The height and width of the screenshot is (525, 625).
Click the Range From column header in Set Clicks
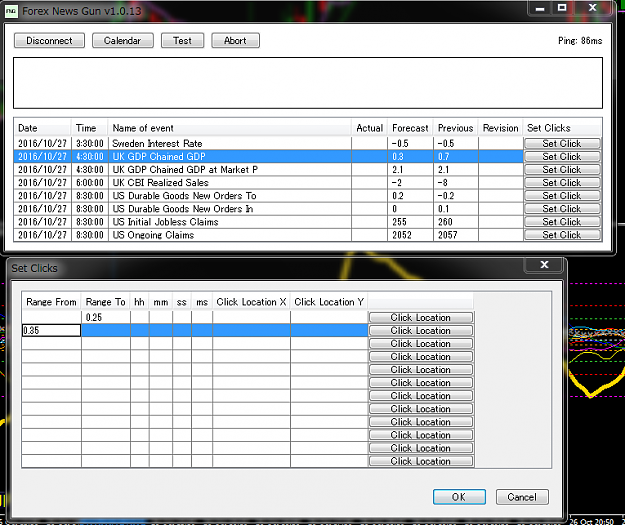[51, 302]
